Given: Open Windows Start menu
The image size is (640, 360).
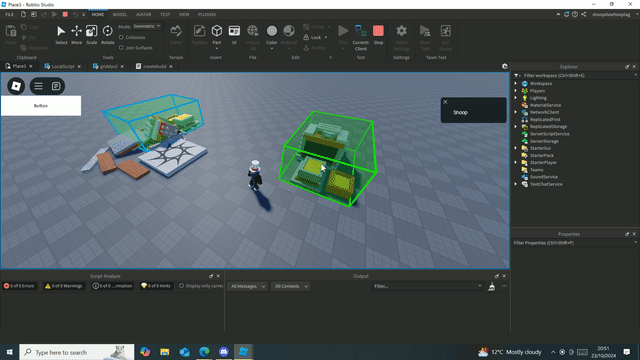Looking at the screenshot, I should point(9,352).
